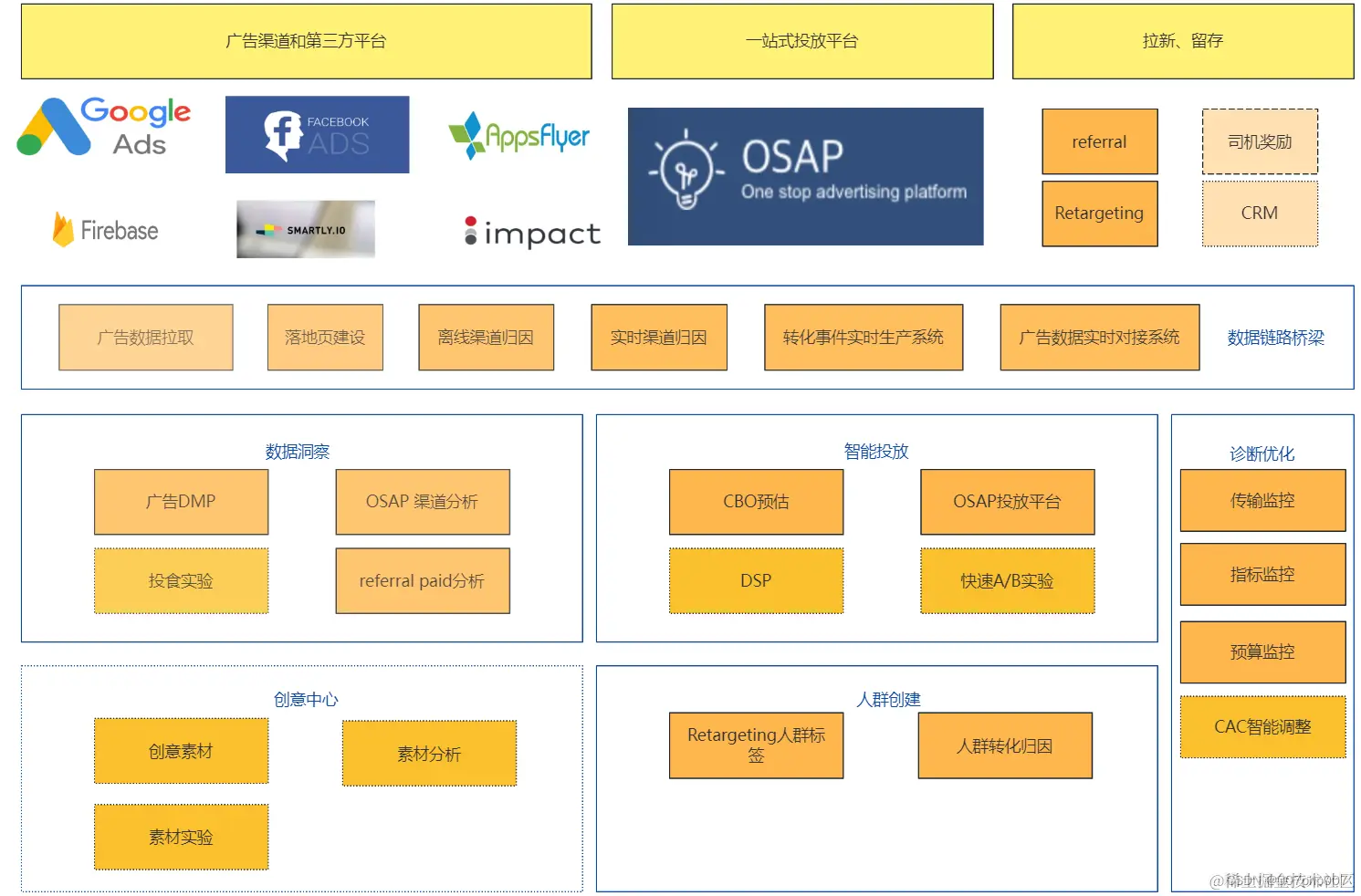This screenshot has width=1361, height=896.
Task: Click the 司机奖励 box
Action: point(1260,141)
